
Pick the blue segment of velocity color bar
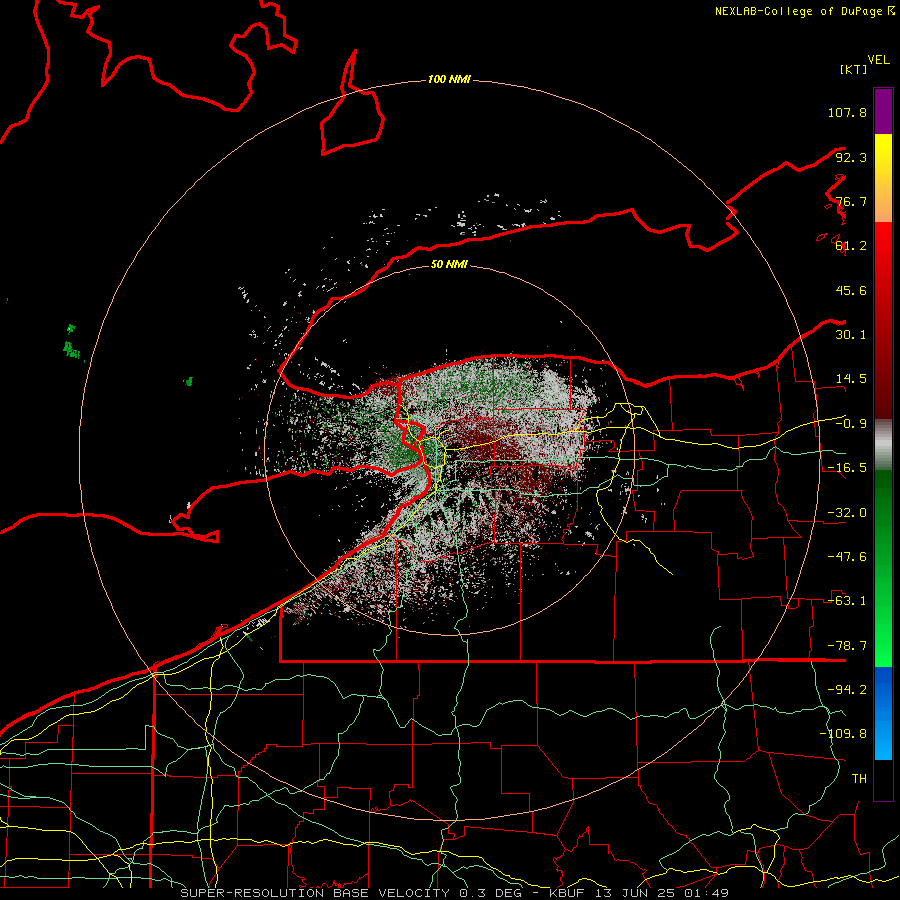(883, 713)
